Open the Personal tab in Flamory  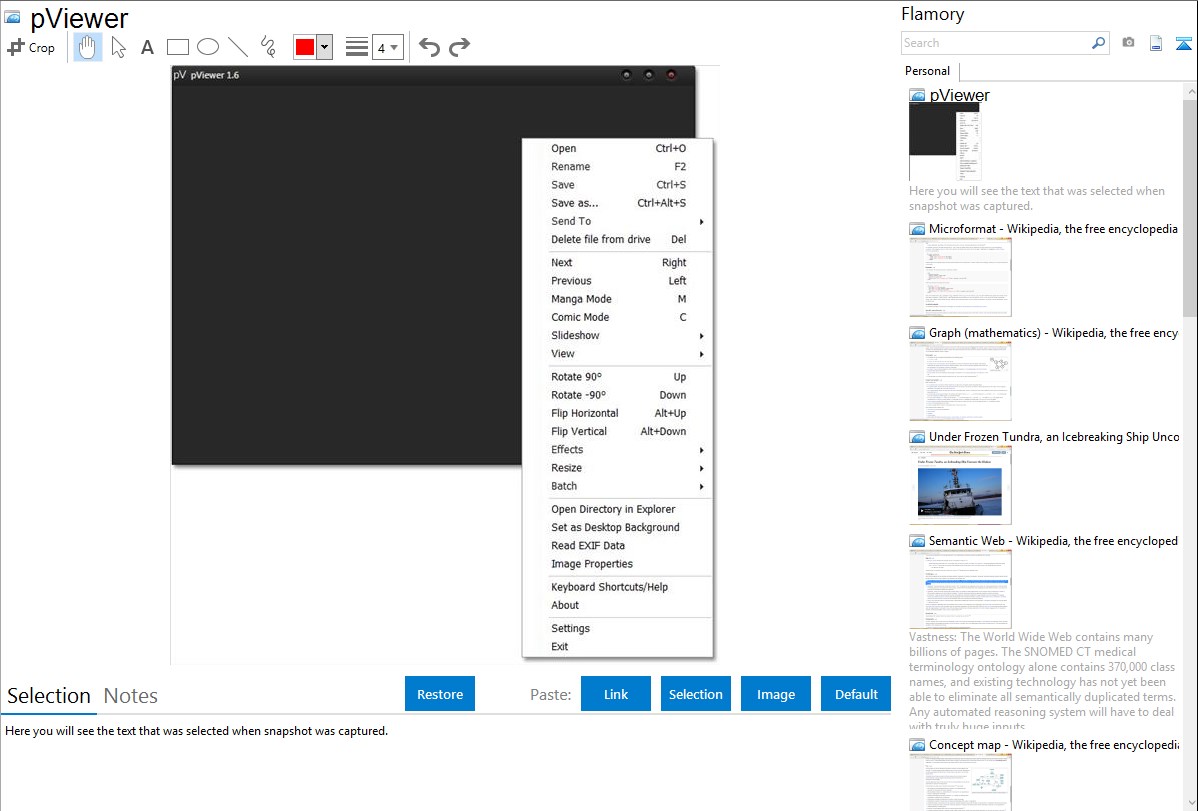(x=928, y=71)
